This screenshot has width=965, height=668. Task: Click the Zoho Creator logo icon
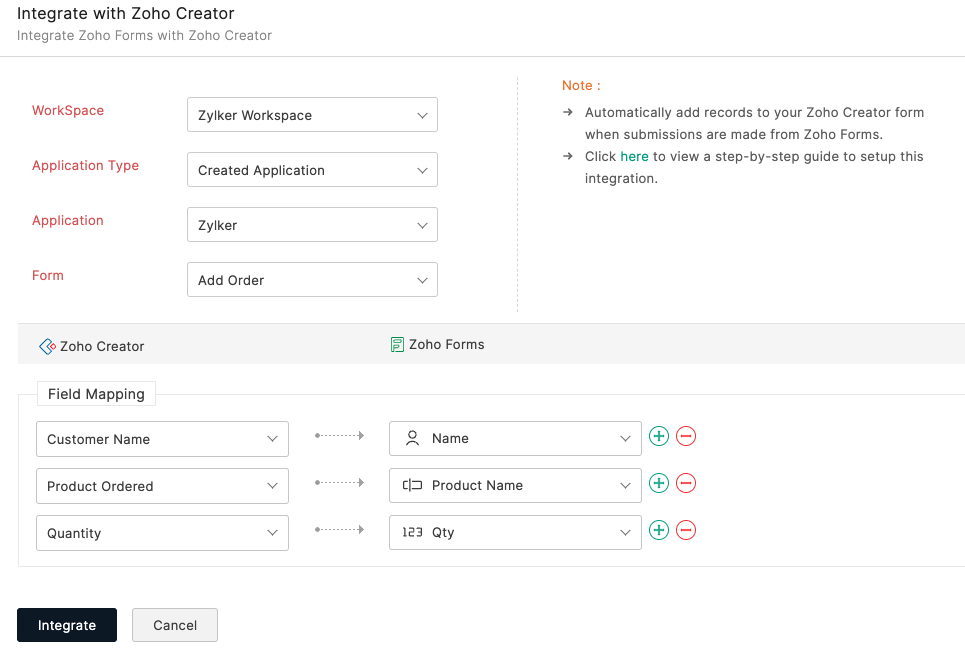[47, 346]
